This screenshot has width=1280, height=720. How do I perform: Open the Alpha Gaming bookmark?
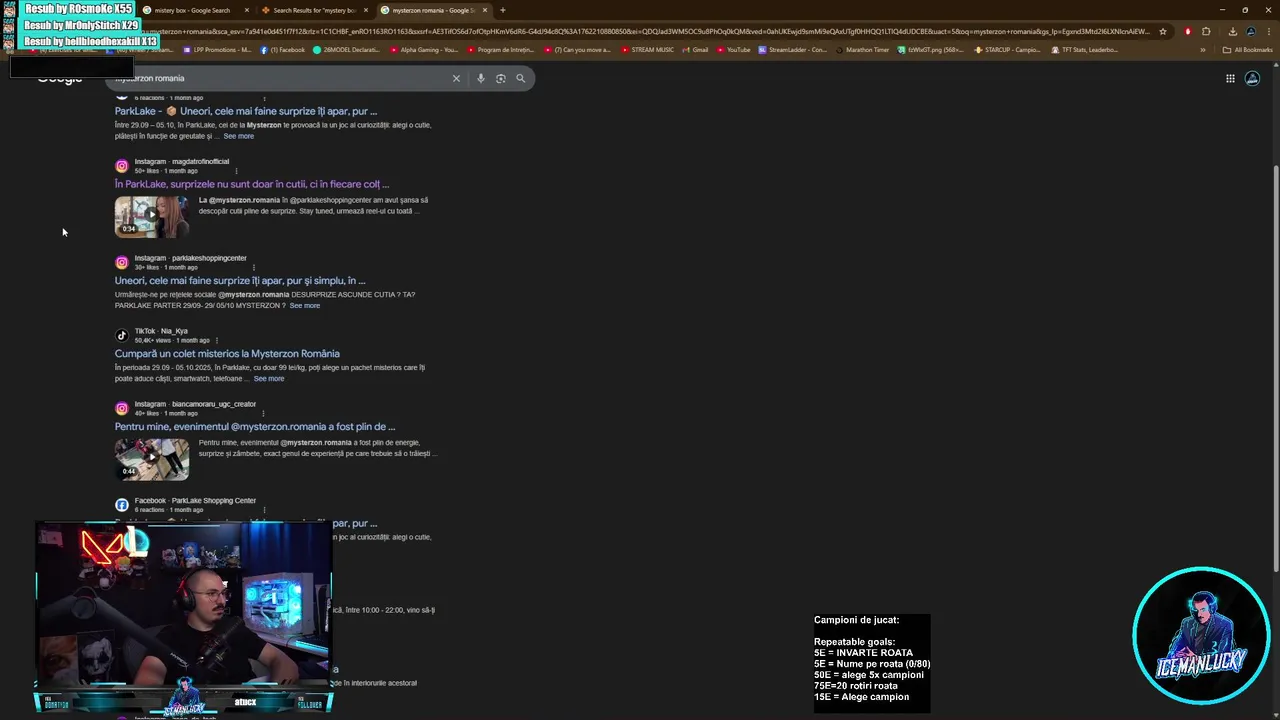pyautogui.click(x=424, y=49)
